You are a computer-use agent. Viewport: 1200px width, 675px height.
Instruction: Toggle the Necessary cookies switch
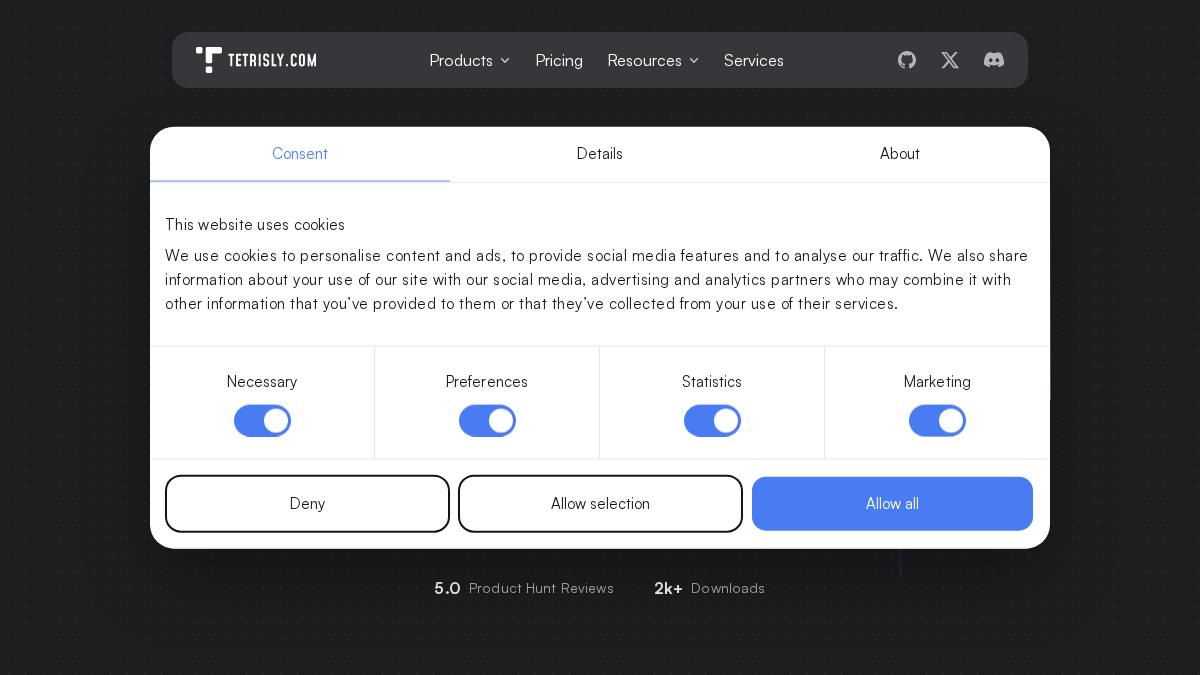[262, 421]
